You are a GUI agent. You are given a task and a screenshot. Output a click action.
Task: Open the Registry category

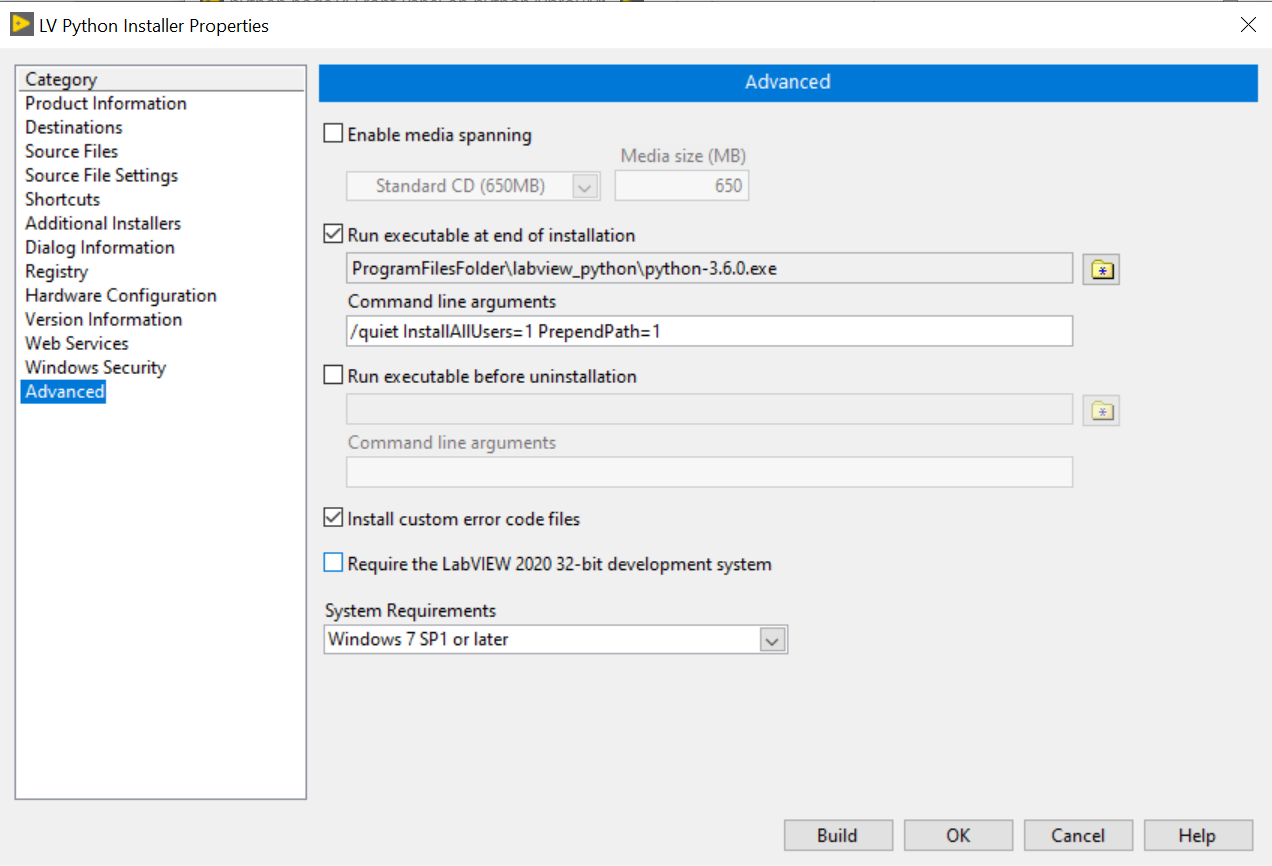(57, 272)
